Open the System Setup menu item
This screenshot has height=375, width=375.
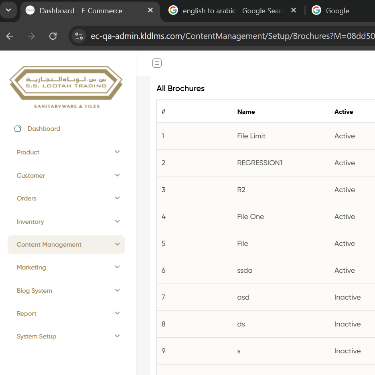(x=36, y=337)
